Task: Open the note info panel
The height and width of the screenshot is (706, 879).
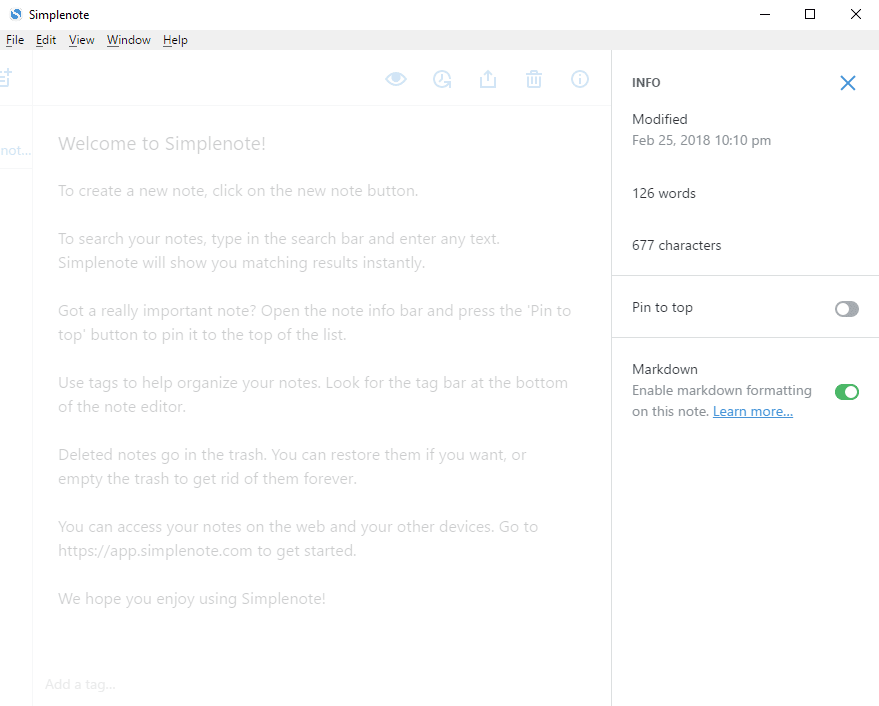Action: click(580, 79)
